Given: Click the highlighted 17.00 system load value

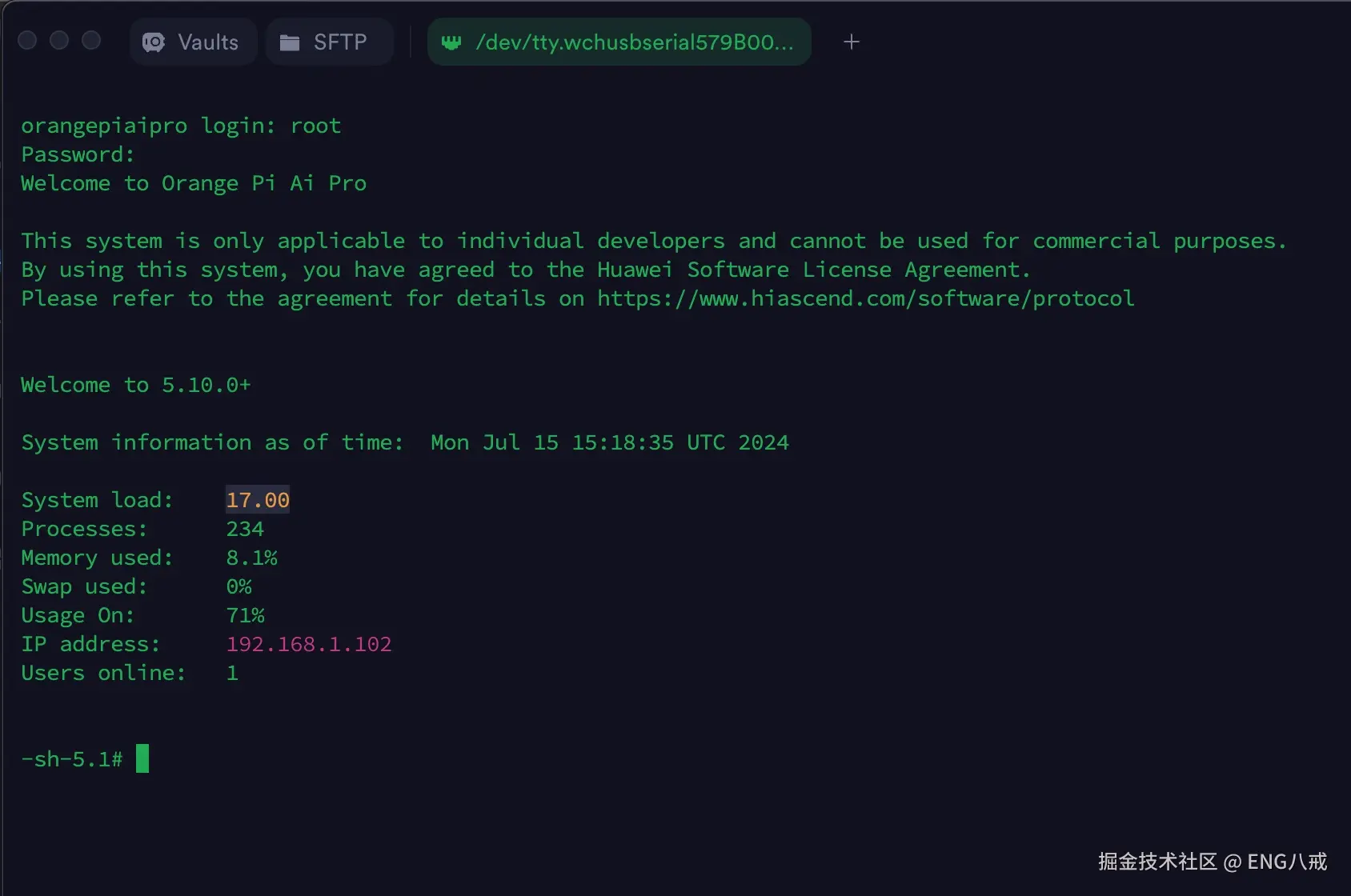Looking at the screenshot, I should click(x=258, y=500).
